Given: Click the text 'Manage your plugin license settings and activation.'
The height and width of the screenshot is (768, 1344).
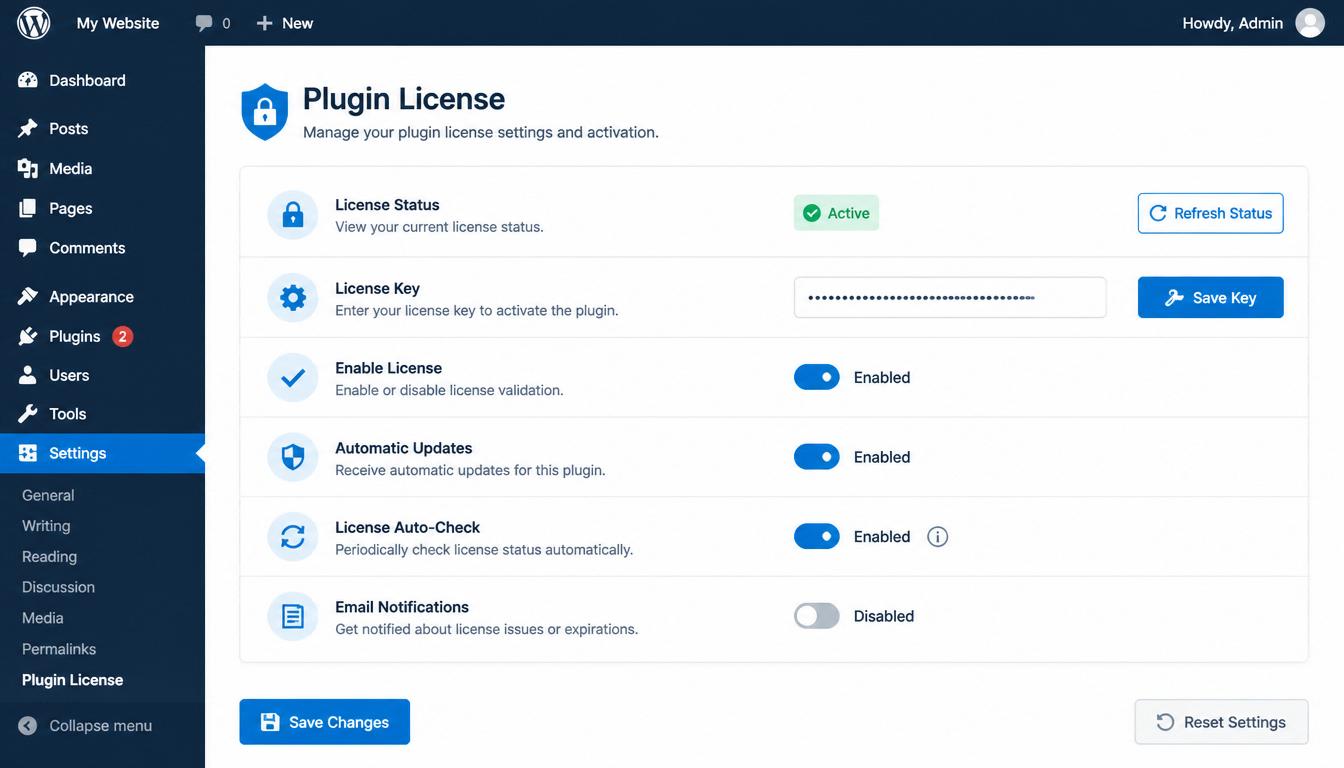Looking at the screenshot, I should [x=481, y=132].
